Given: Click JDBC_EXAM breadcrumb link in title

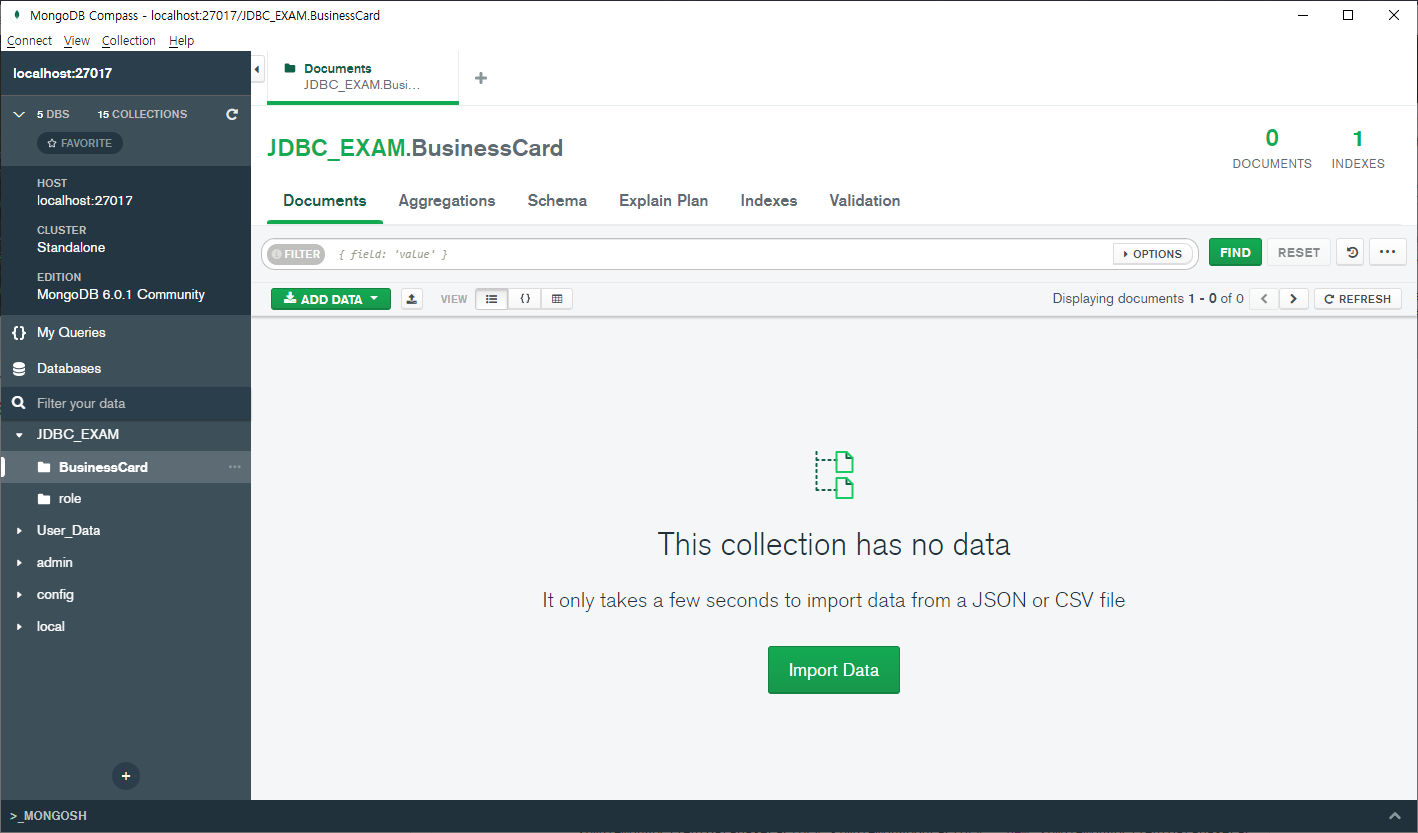Looking at the screenshot, I should (335, 149).
